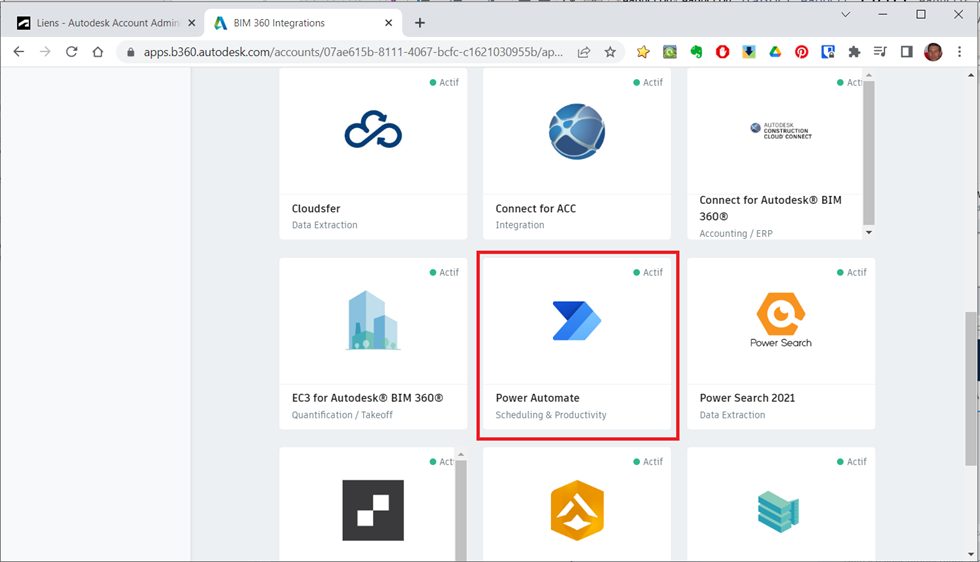The image size is (980, 562).
Task: Reload the current page
Action: (71, 52)
